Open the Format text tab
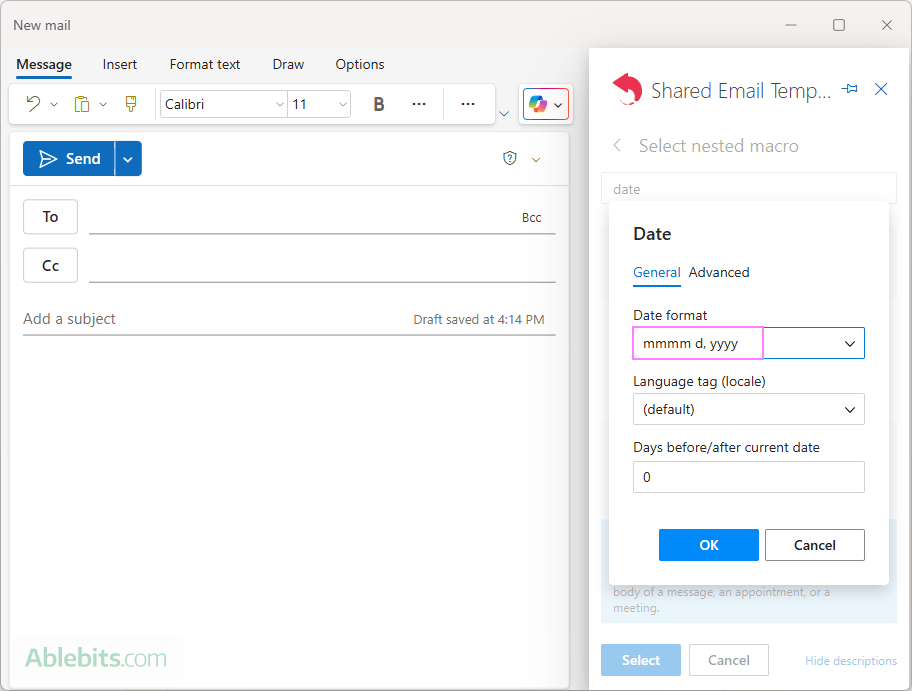 (x=205, y=65)
